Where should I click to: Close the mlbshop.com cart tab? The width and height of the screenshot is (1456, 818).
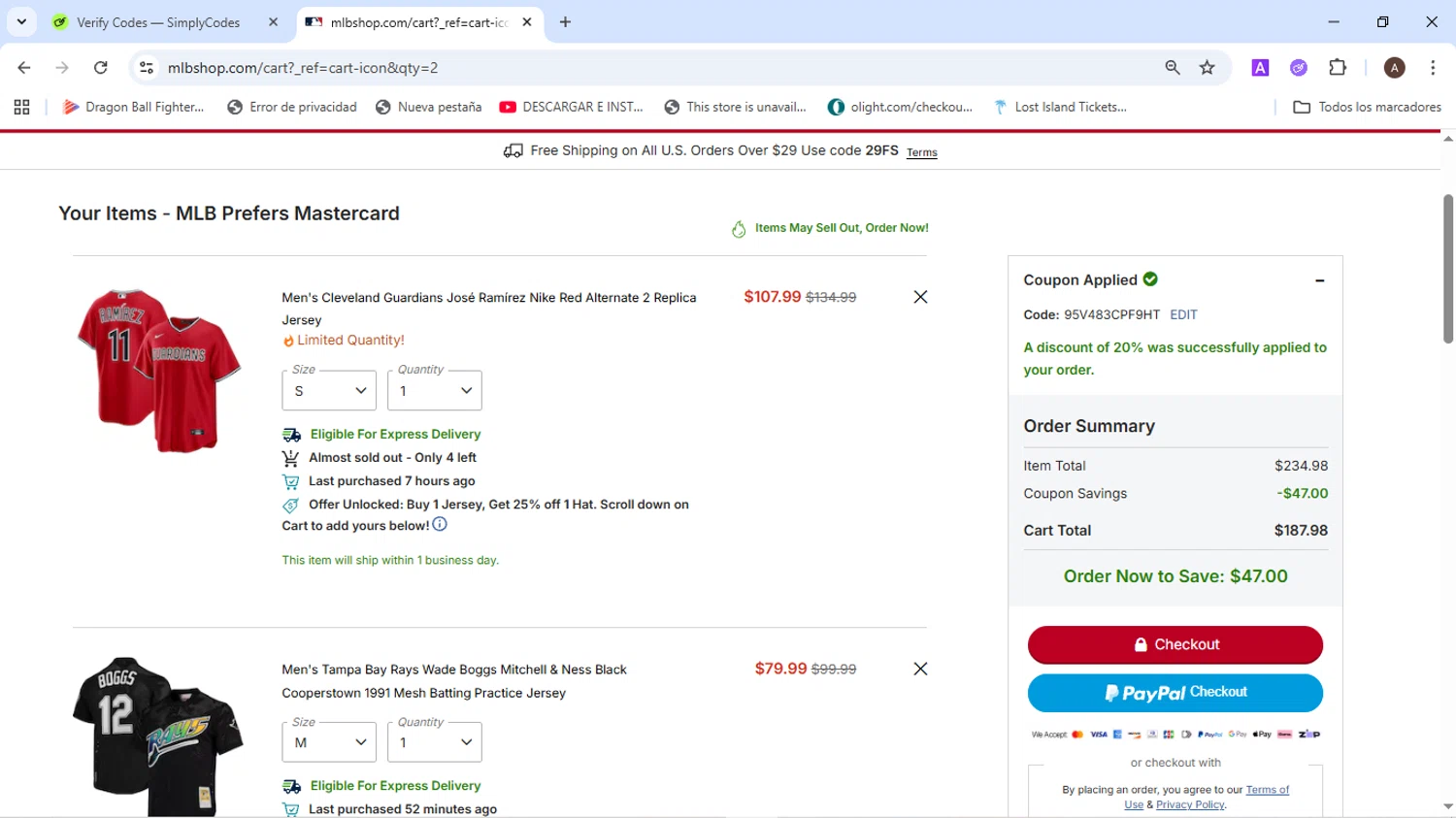point(527,22)
